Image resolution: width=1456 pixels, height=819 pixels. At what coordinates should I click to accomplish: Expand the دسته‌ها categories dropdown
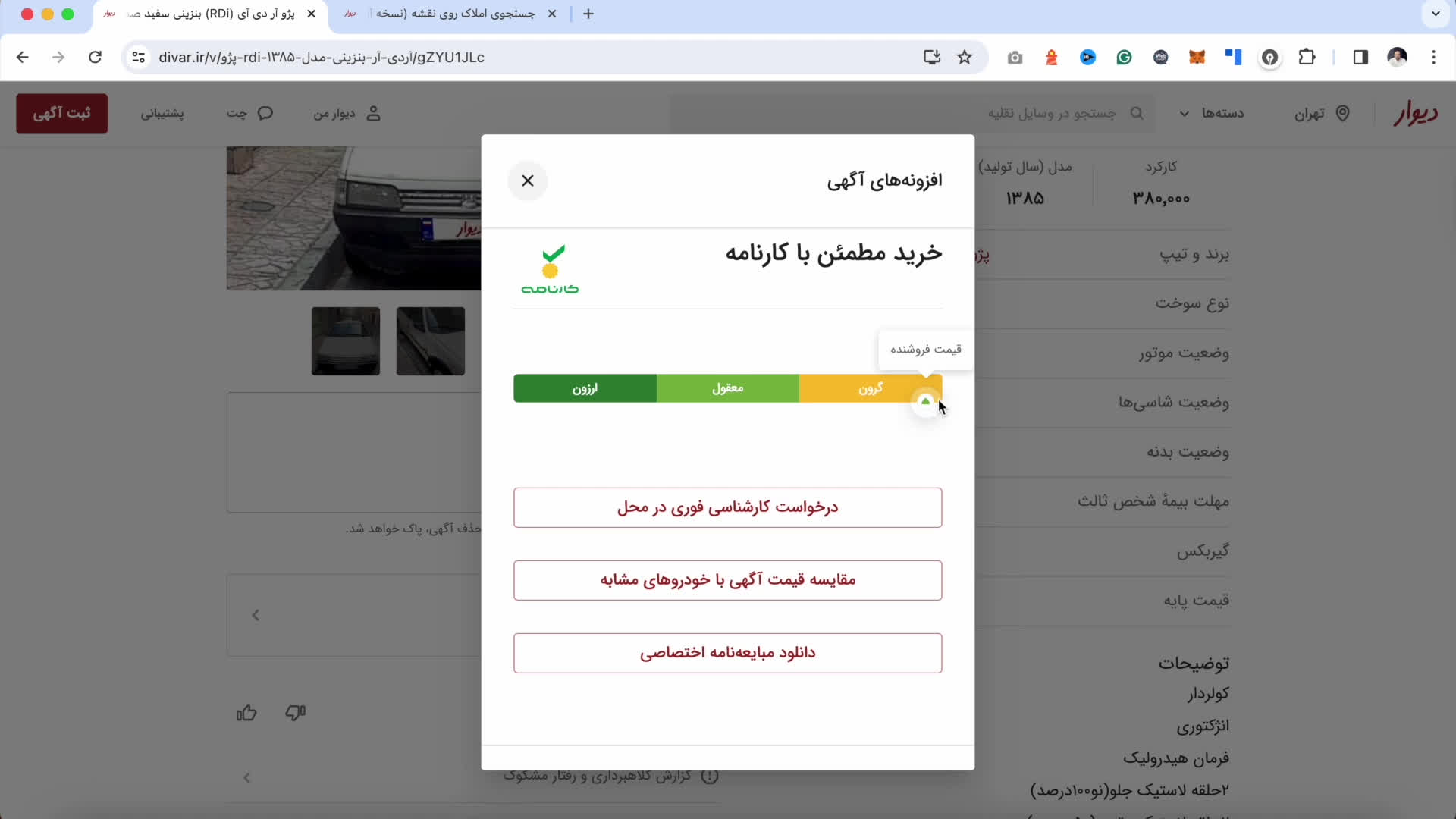click(x=1212, y=114)
